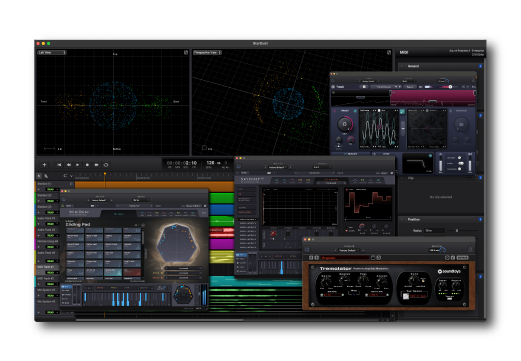The height and width of the screenshot is (361, 521).
Task: Open the Perspective View selector dropdown
Action: tap(207, 52)
